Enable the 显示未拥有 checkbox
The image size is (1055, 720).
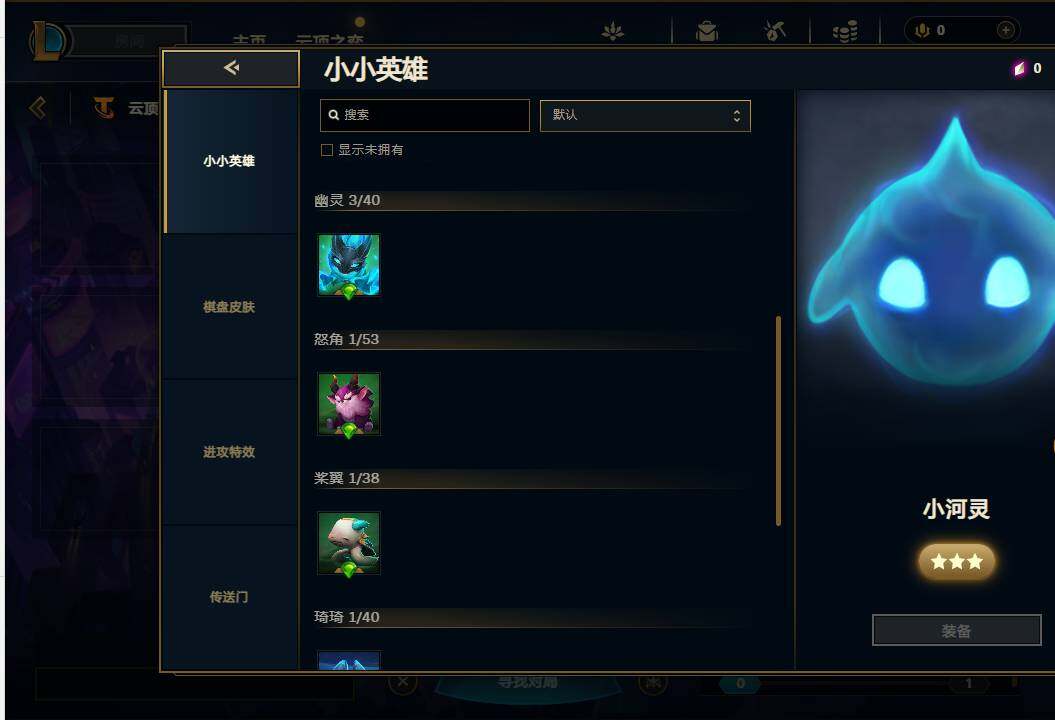pos(327,150)
